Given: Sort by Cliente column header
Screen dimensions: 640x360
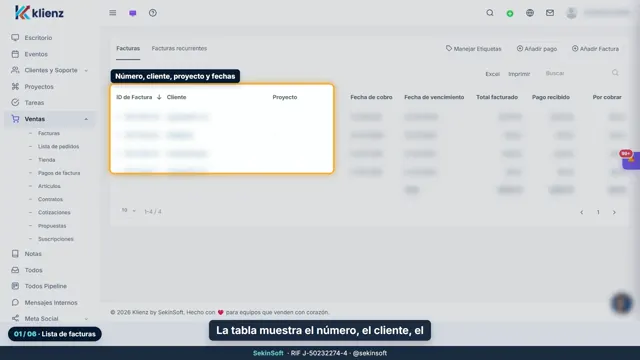Looking at the screenshot, I should 176,97.
